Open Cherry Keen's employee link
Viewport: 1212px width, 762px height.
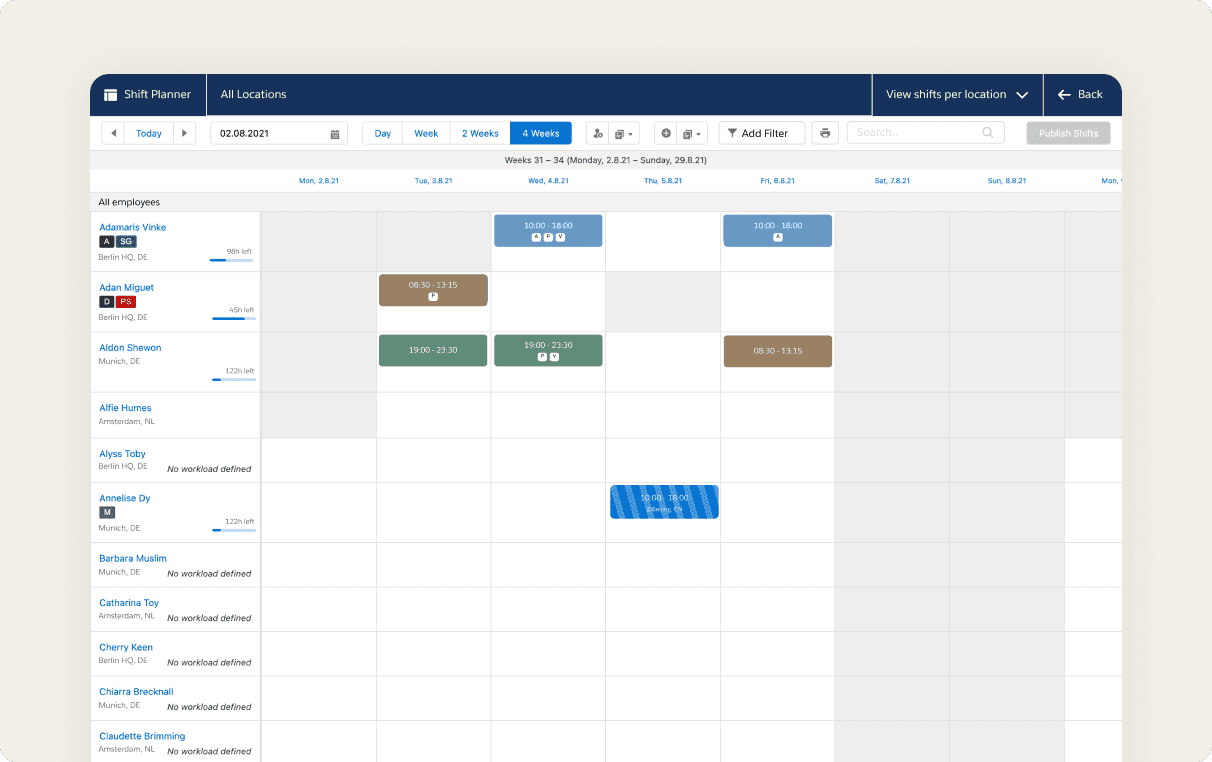click(x=126, y=647)
